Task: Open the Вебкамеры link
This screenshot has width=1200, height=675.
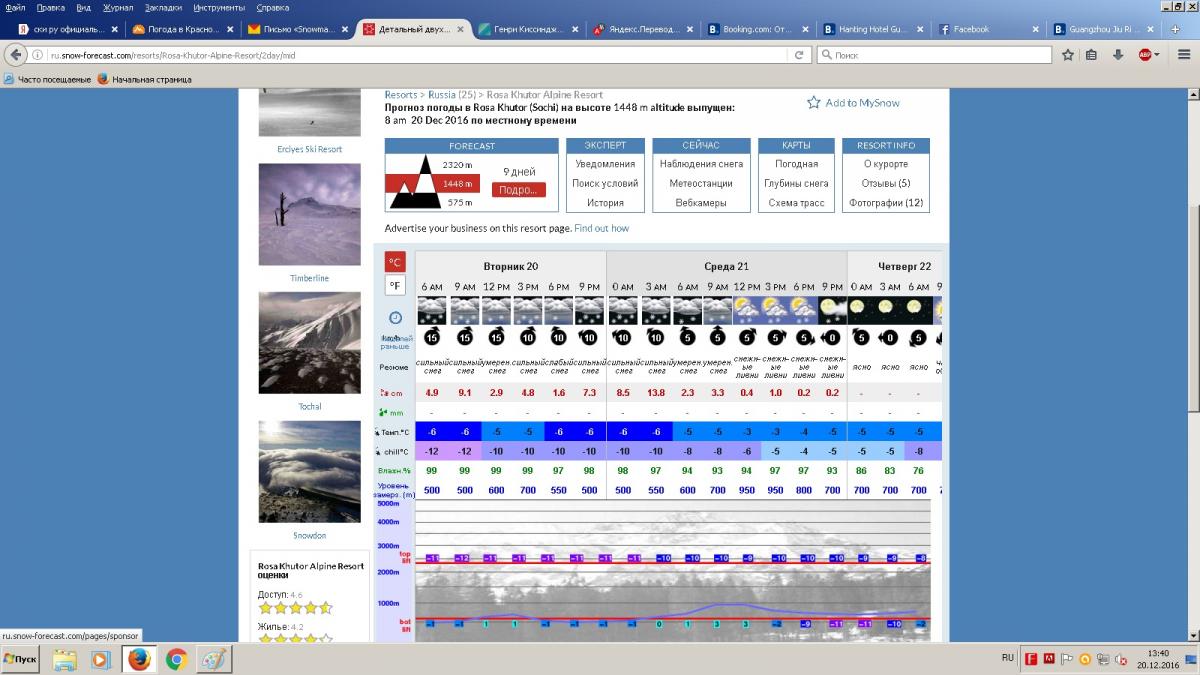Action: pyautogui.click(x=701, y=203)
